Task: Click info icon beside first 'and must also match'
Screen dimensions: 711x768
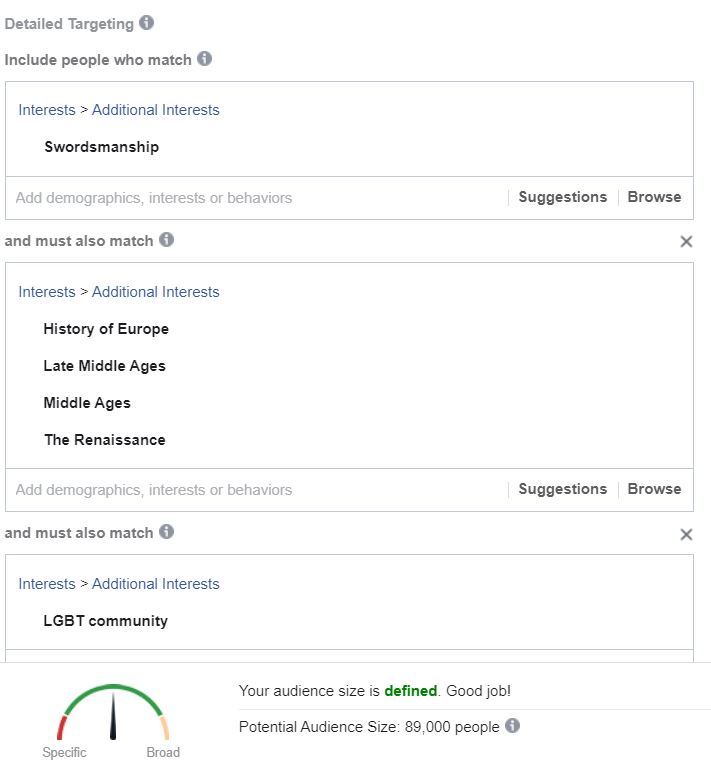Action: pyautogui.click(x=166, y=240)
